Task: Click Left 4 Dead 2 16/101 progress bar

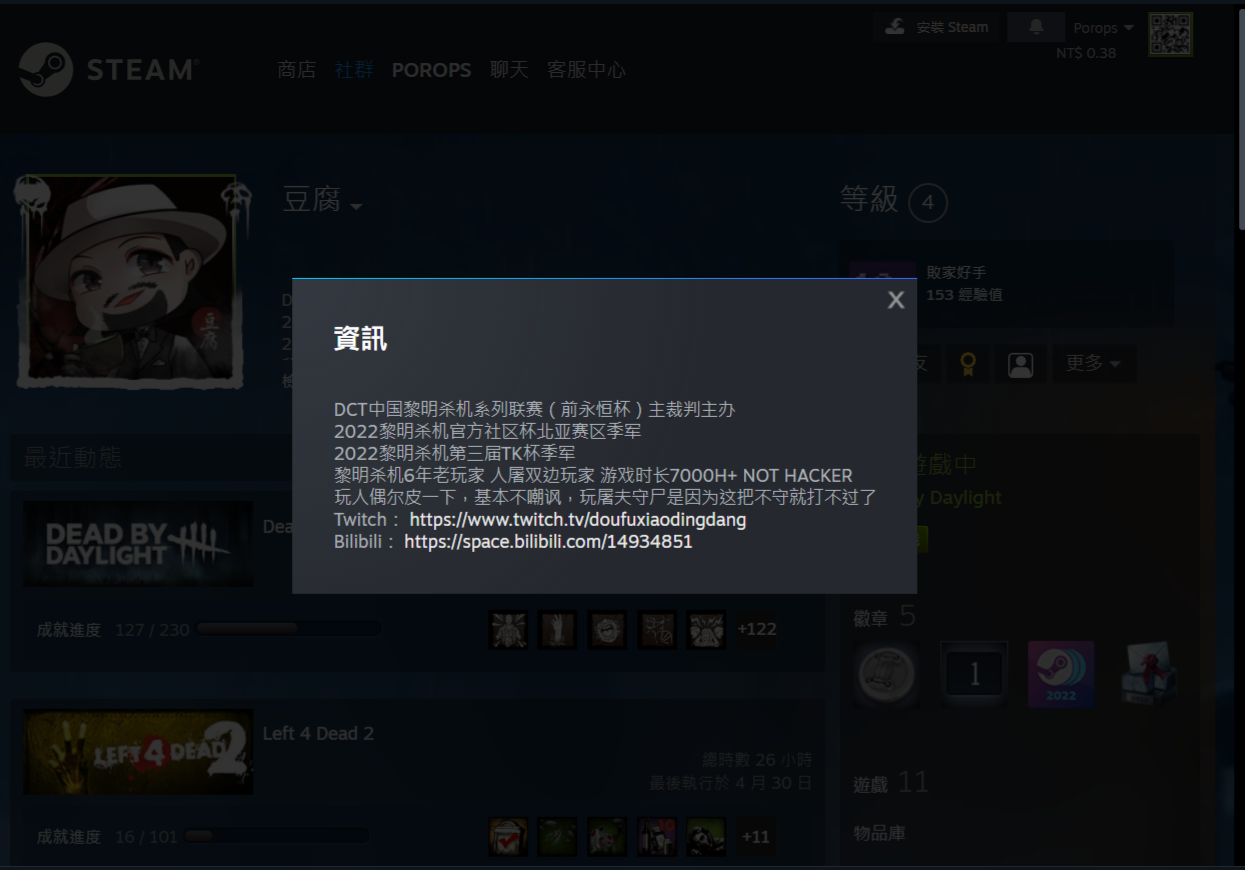Action: [277, 836]
